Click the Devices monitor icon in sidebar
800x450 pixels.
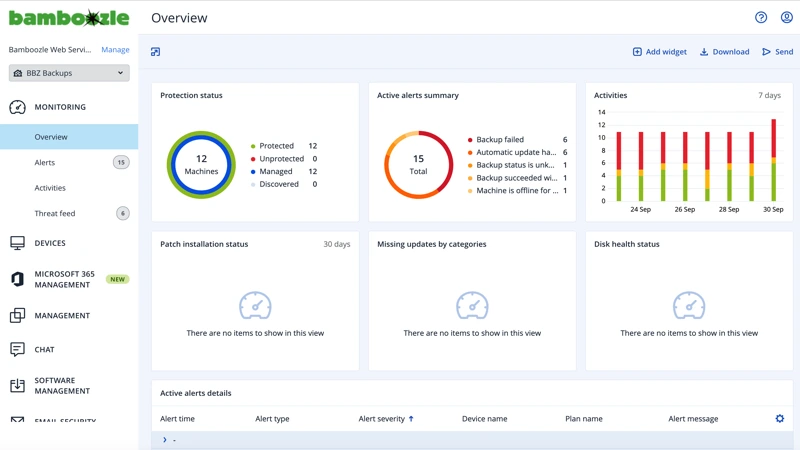(x=17, y=243)
